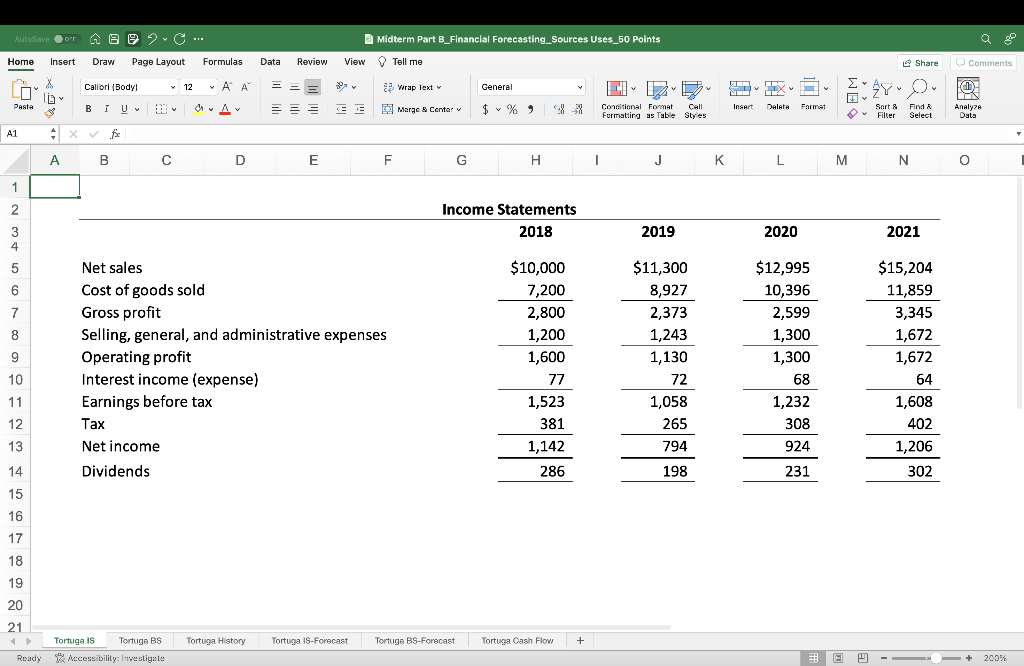The height and width of the screenshot is (666, 1024).
Task: Open the Page Layout ribbon tab
Action: point(158,62)
